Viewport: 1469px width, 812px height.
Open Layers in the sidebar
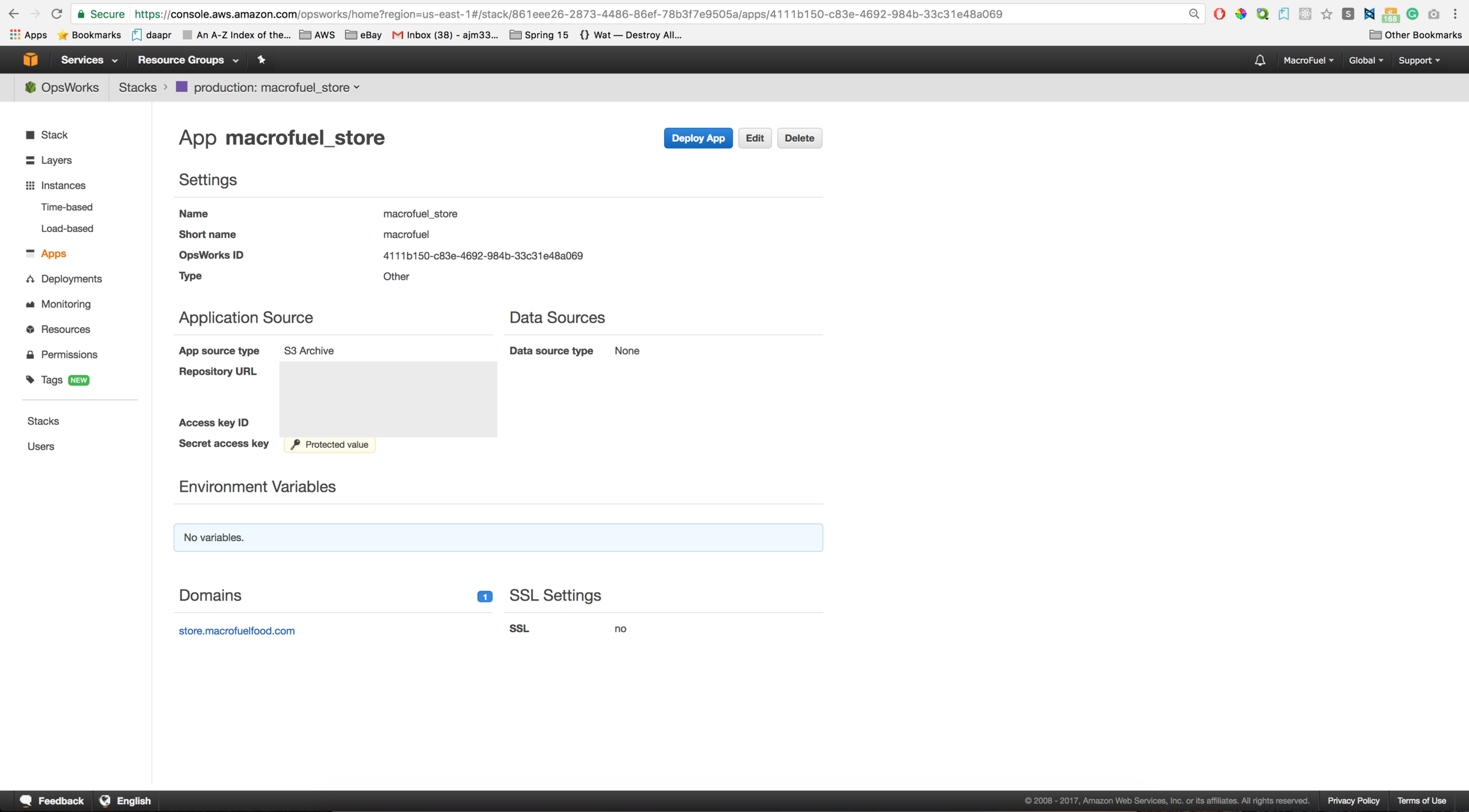coord(56,160)
